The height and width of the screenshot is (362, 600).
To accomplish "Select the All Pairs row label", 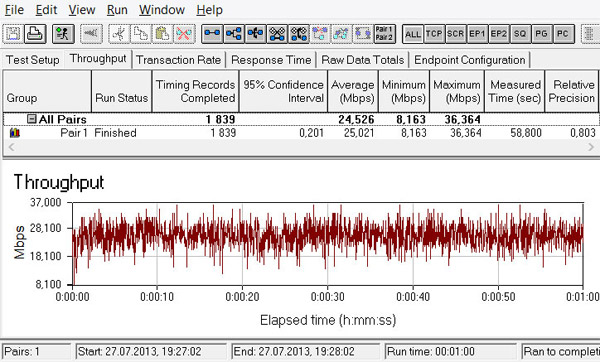I will click(x=62, y=119).
